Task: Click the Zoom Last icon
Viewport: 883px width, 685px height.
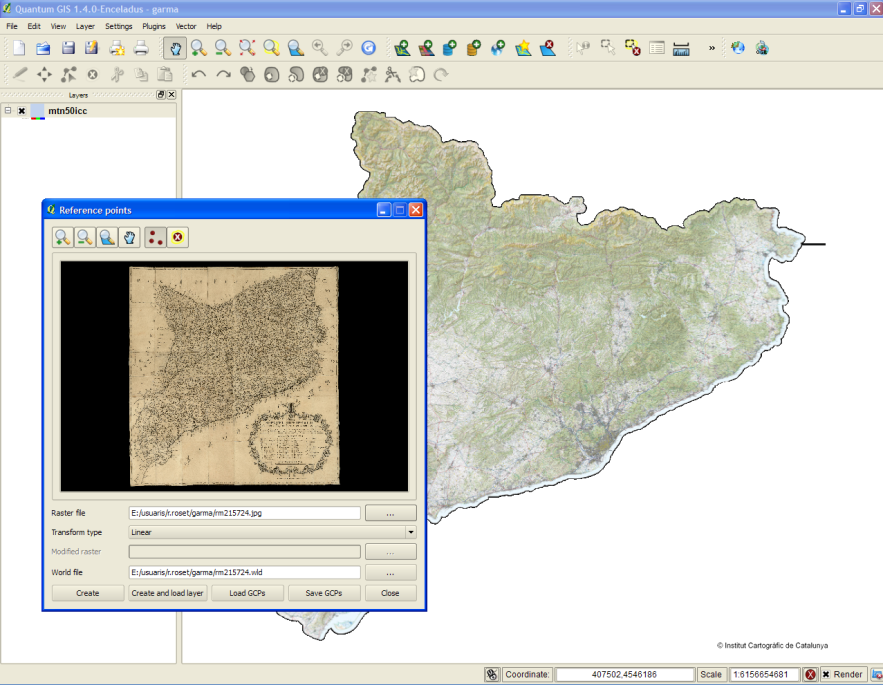Action: (x=320, y=48)
